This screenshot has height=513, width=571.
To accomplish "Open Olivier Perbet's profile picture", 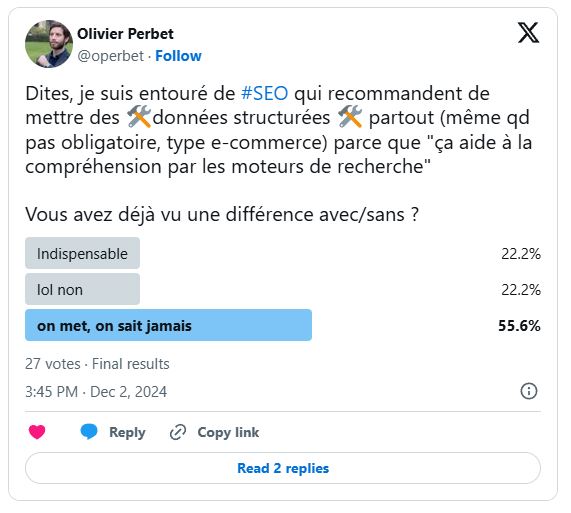I will pos(49,44).
